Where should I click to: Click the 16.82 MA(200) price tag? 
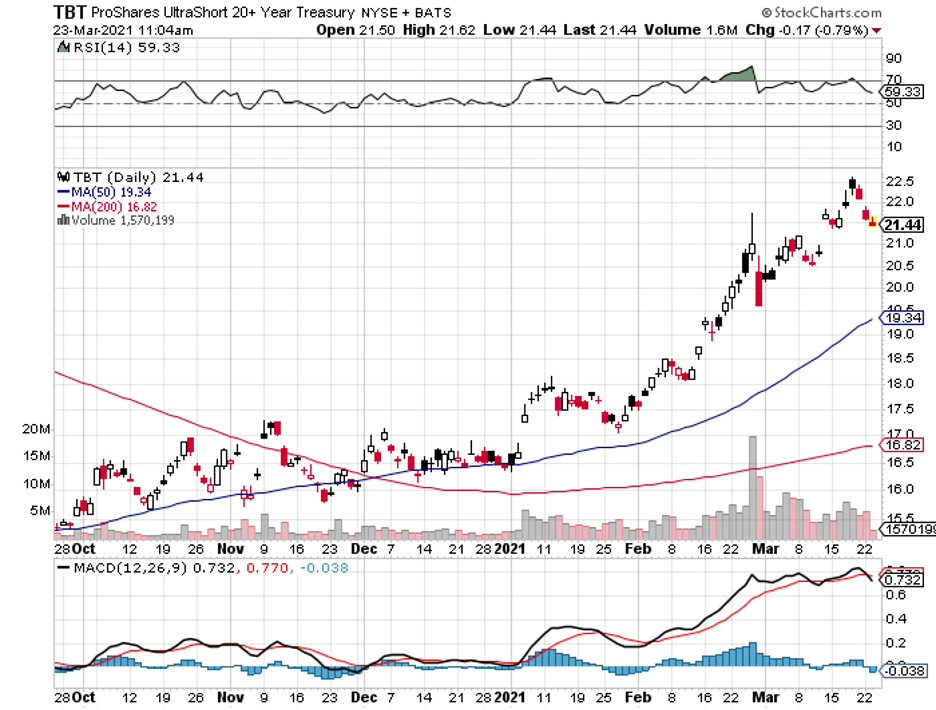[903, 445]
